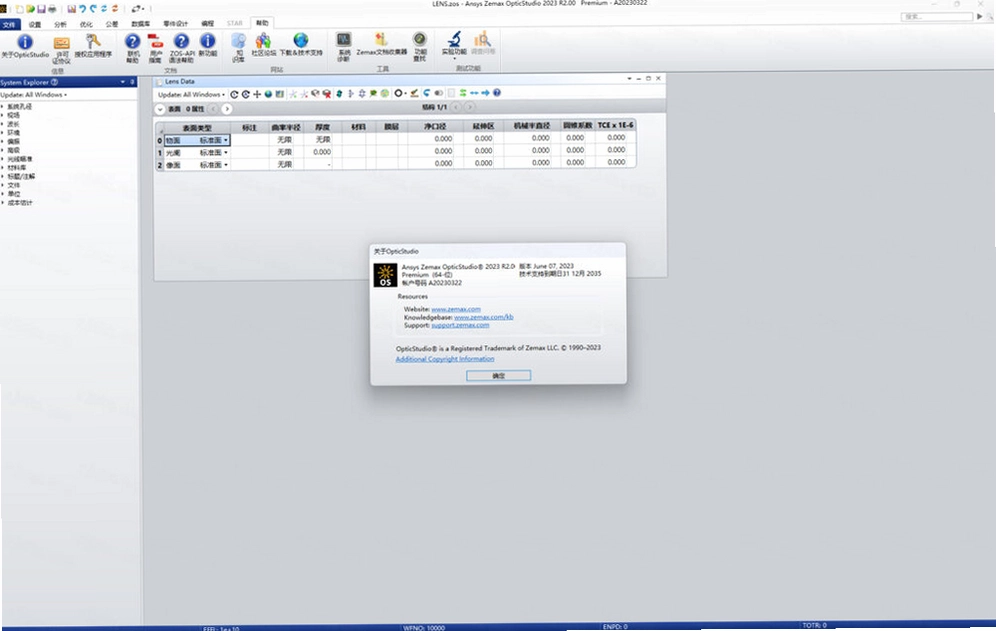Launch the Zemax文档收集器 icon
Screen dimensions: 996x631
381,40
